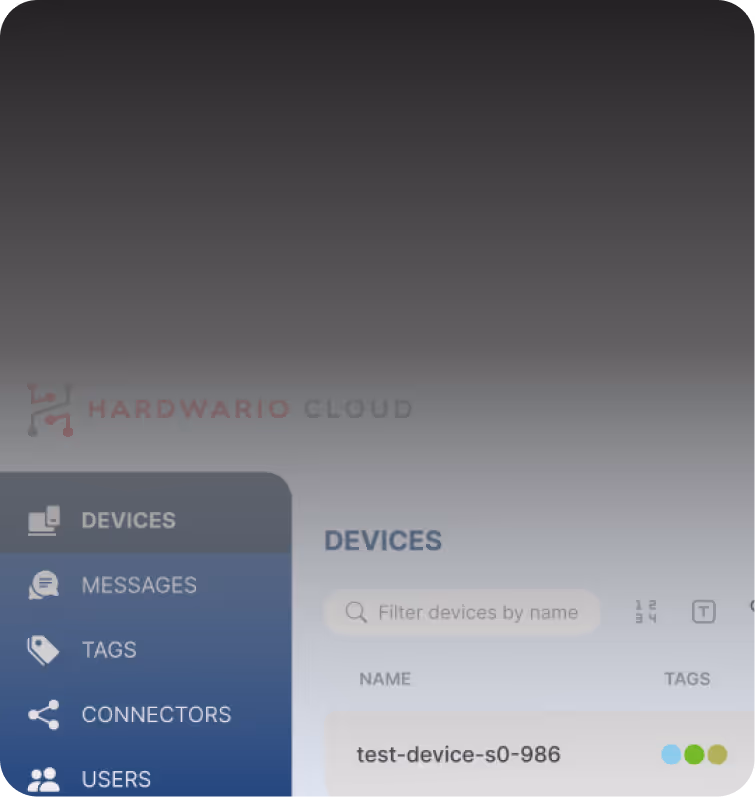
Task: Sort by the NAME column header
Action: [x=385, y=679]
